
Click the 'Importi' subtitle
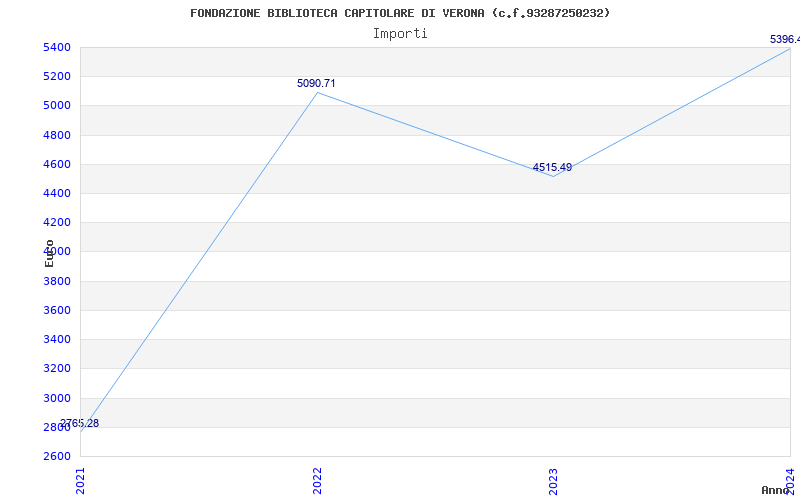click(400, 34)
